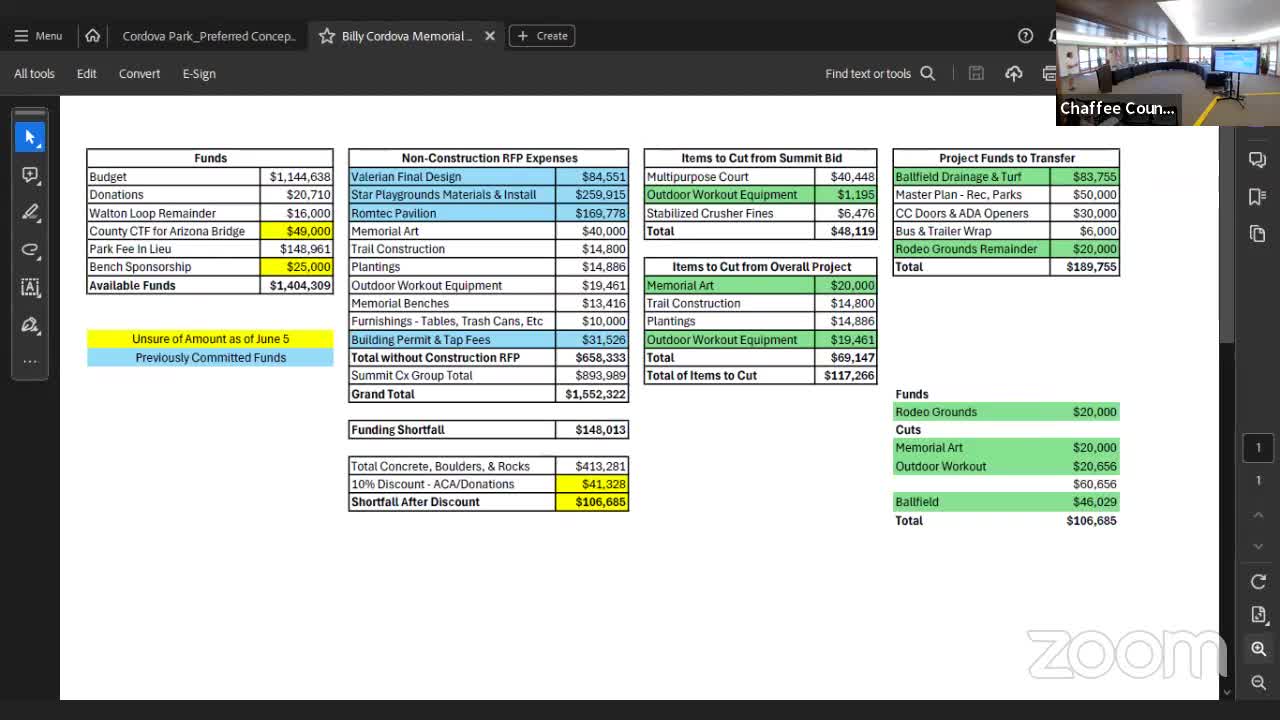The image size is (1280, 720).
Task: Toggle the bookmarks panel
Action: [1258, 197]
